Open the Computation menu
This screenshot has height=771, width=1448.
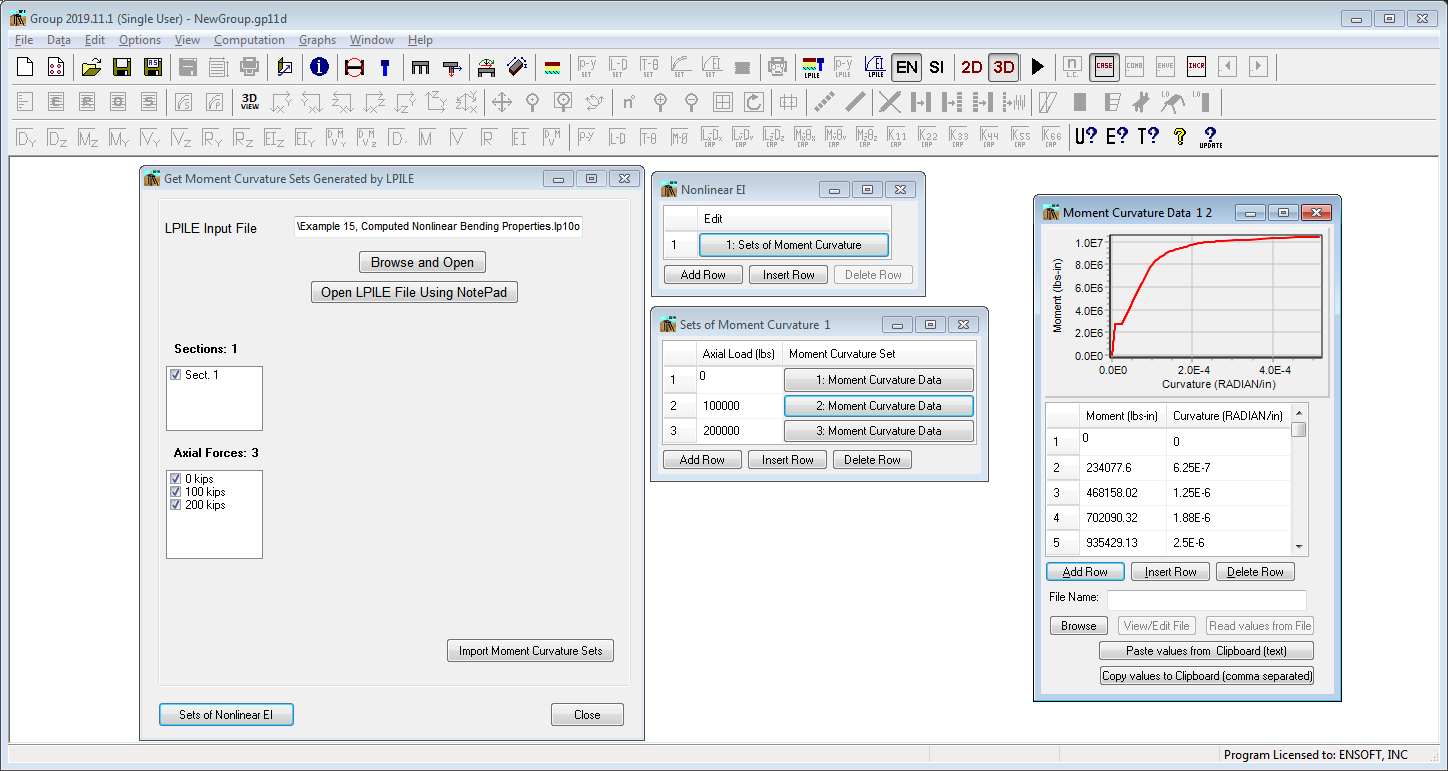pyautogui.click(x=249, y=40)
